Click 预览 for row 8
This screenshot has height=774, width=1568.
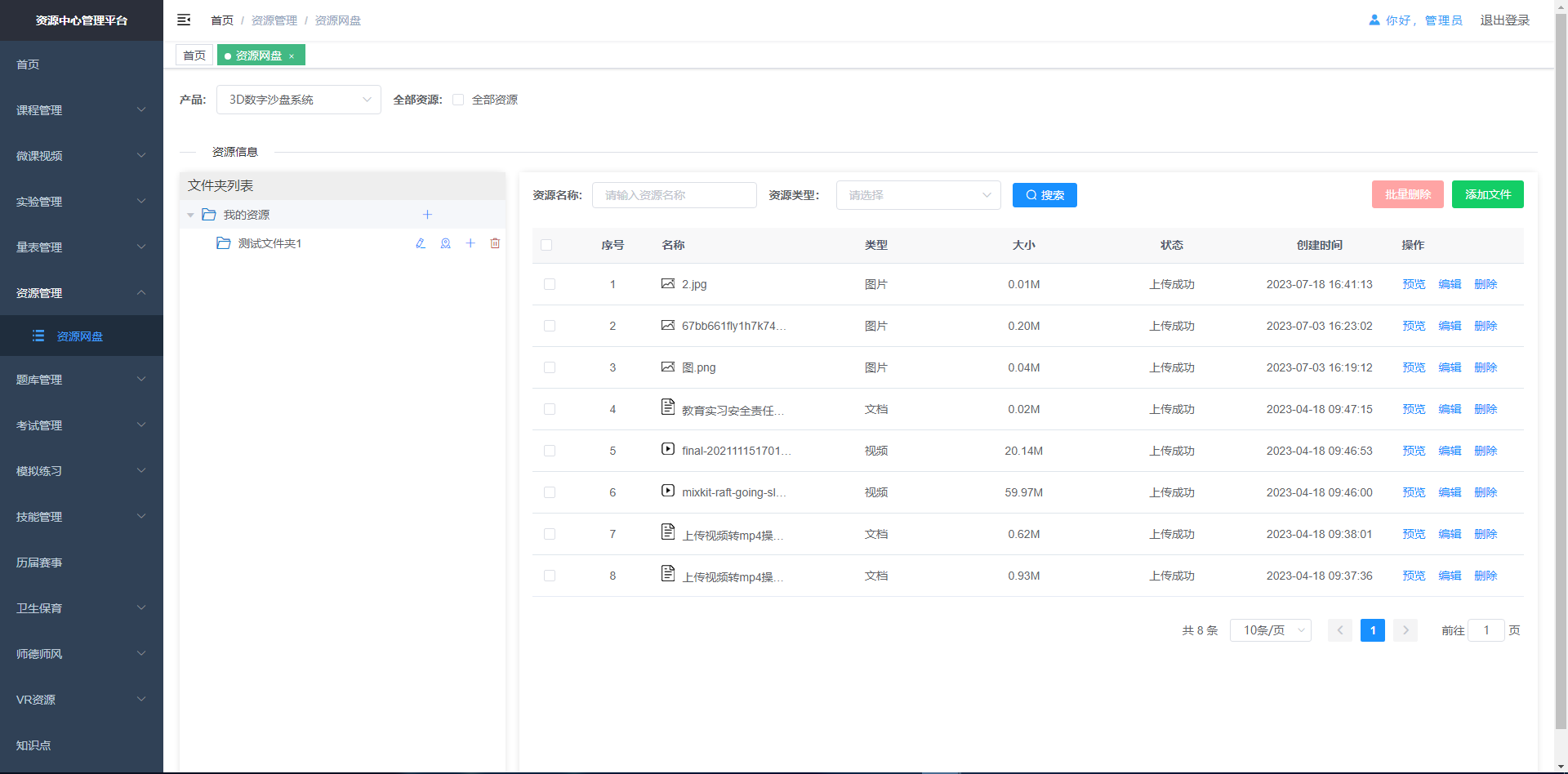tap(1414, 576)
